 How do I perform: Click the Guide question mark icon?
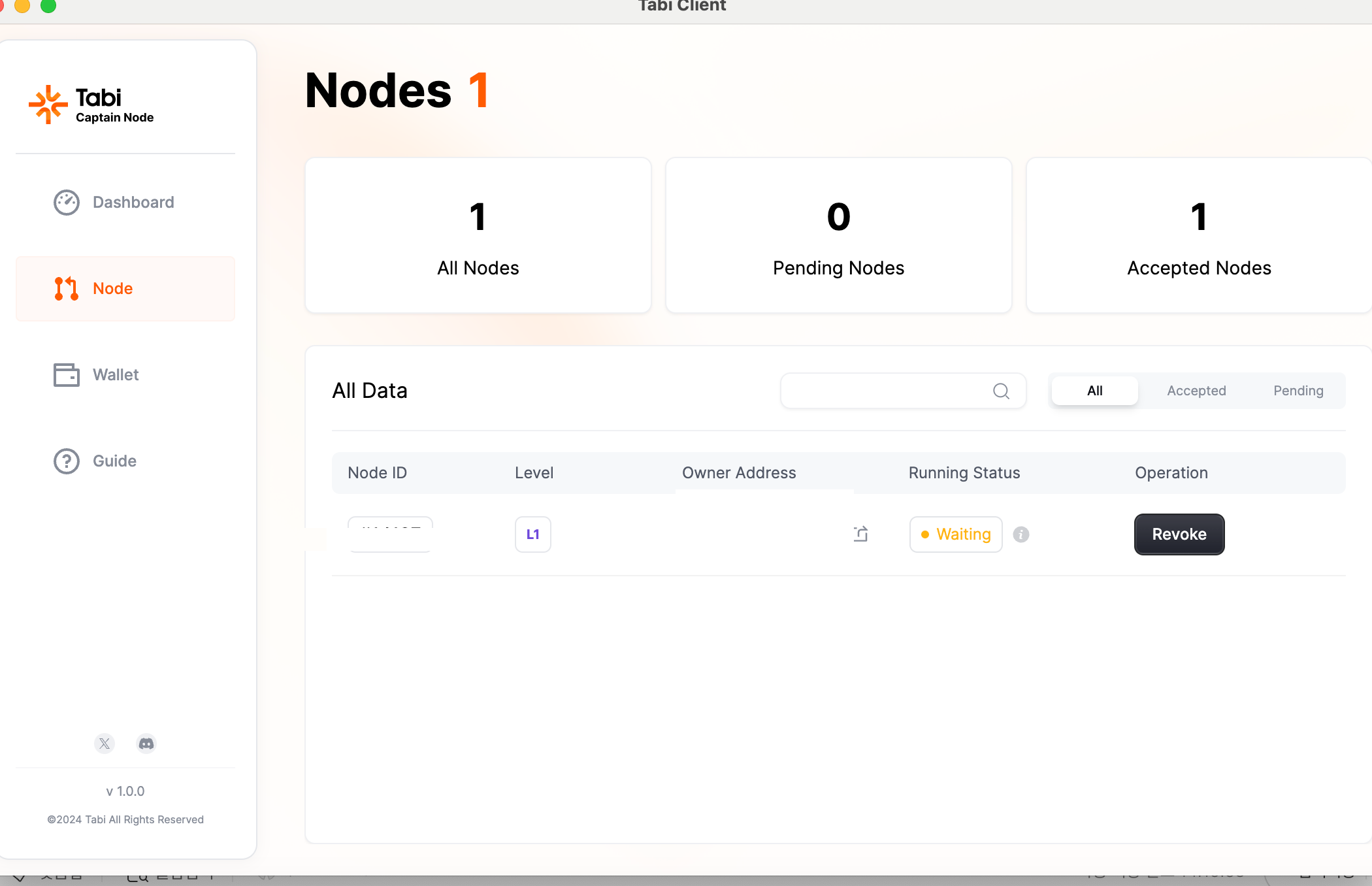click(67, 461)
